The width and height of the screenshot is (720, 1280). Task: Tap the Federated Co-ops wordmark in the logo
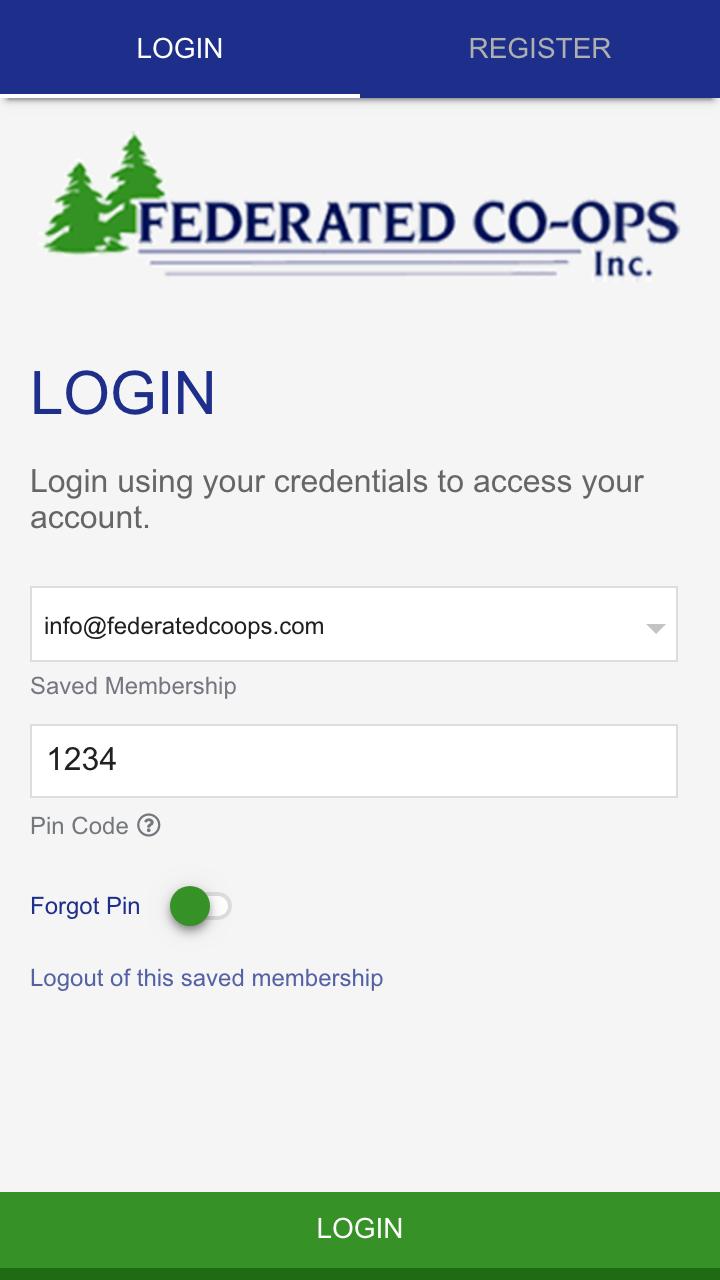coord(408,222)
